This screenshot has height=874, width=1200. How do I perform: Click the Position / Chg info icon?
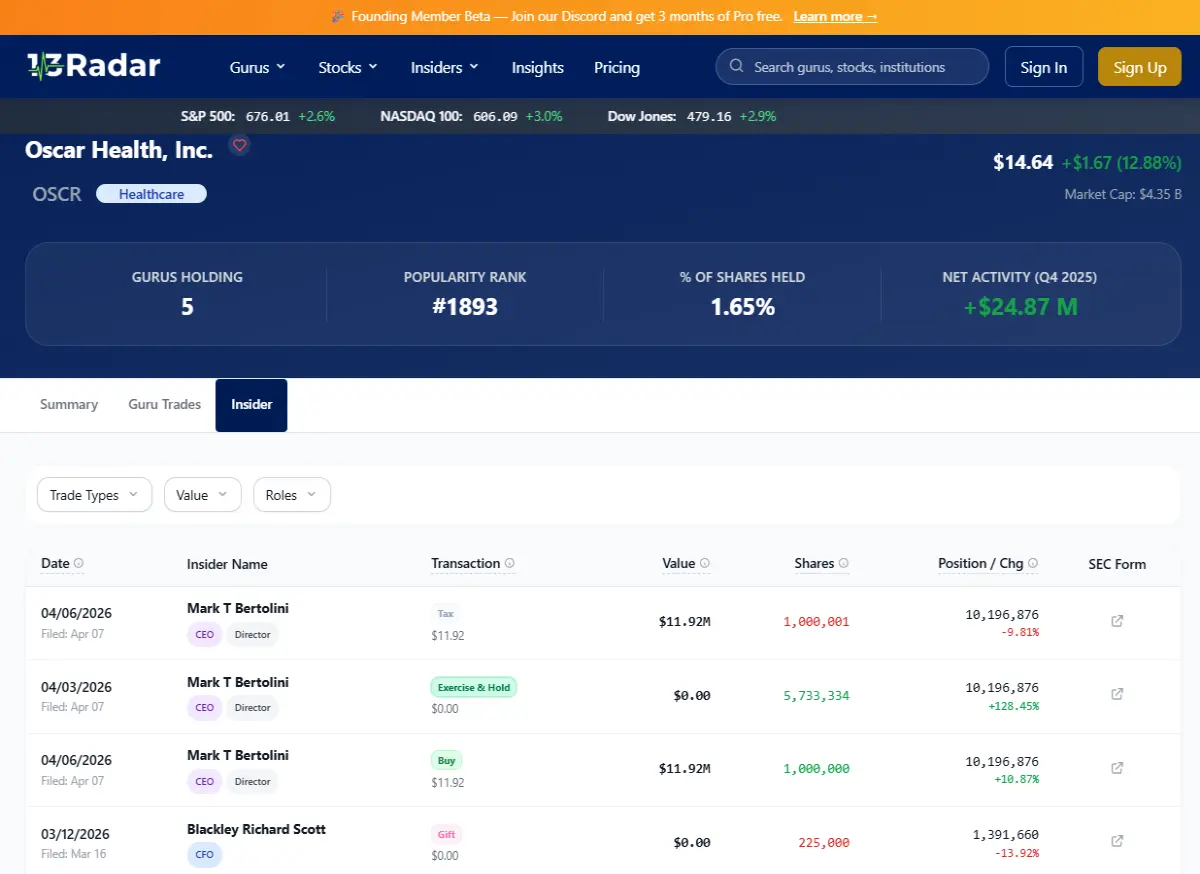pos(1033,564)
